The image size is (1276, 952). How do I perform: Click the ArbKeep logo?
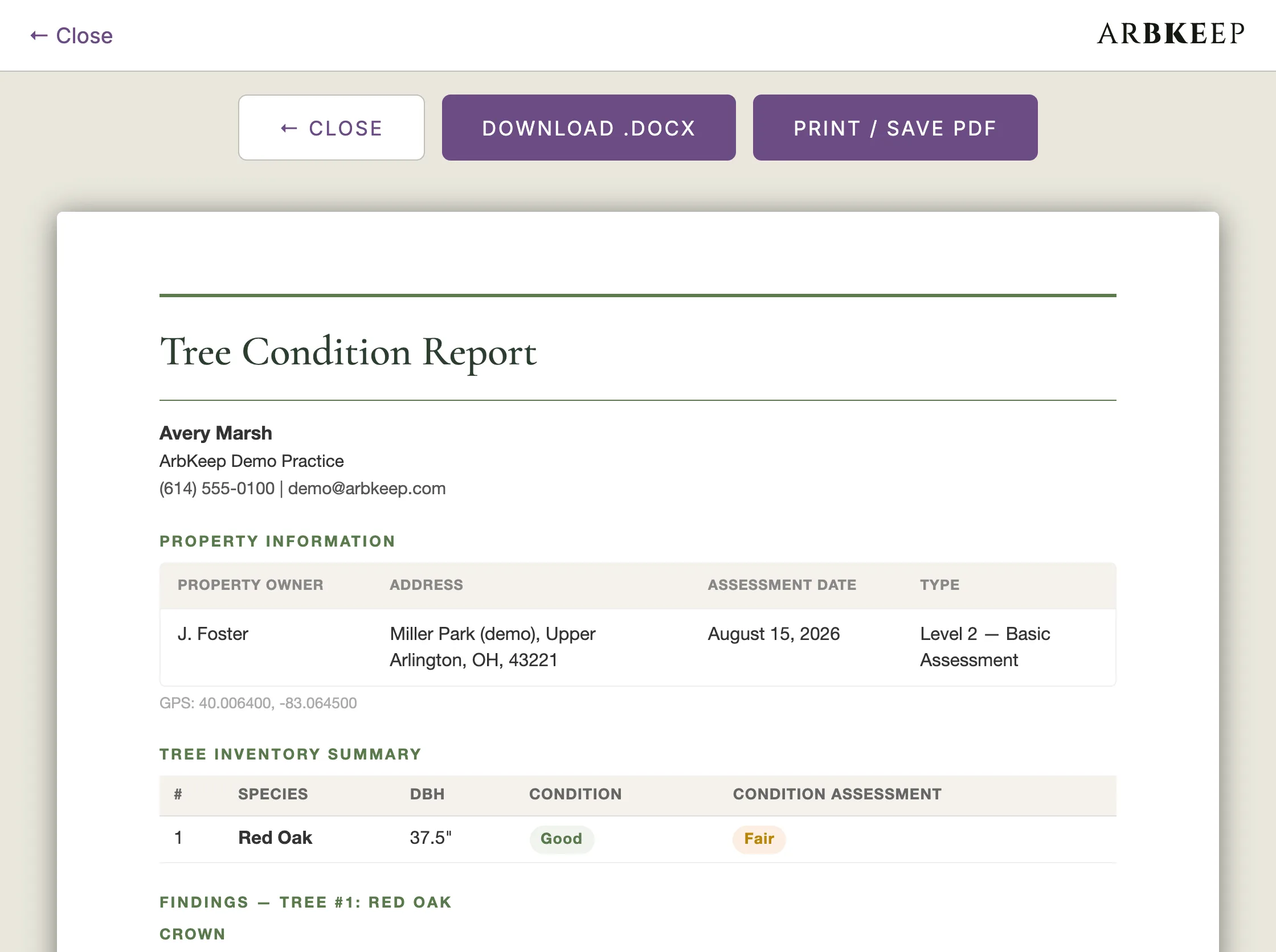pos(1171,34)
